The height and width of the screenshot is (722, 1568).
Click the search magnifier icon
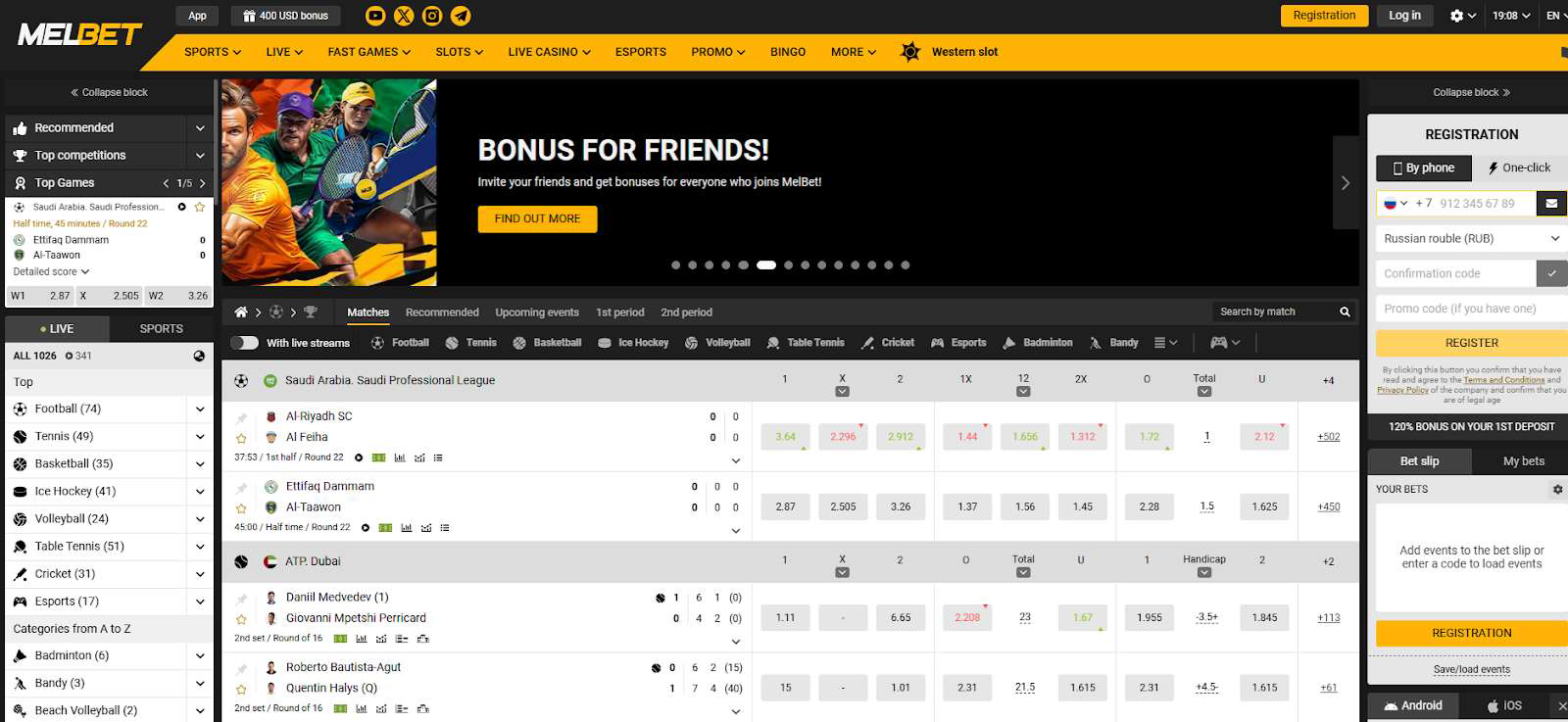pos(1345,313)
